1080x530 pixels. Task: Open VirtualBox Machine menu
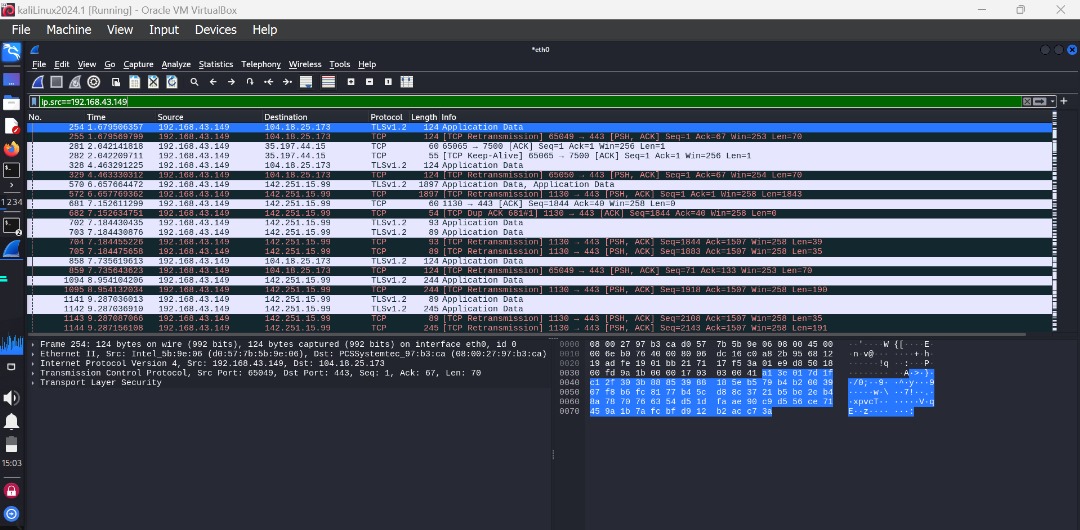(x=69, y=30)
